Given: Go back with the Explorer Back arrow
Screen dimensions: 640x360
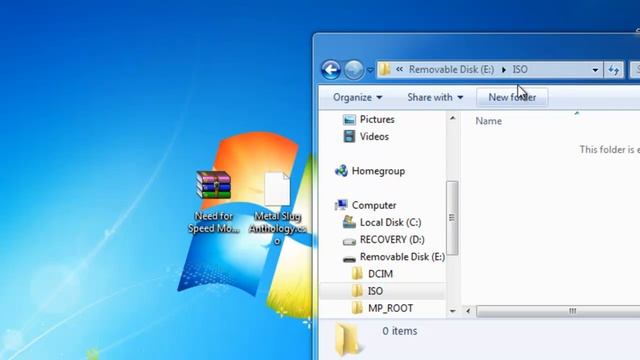Looking at the screenshot, I should click(331, 70).
